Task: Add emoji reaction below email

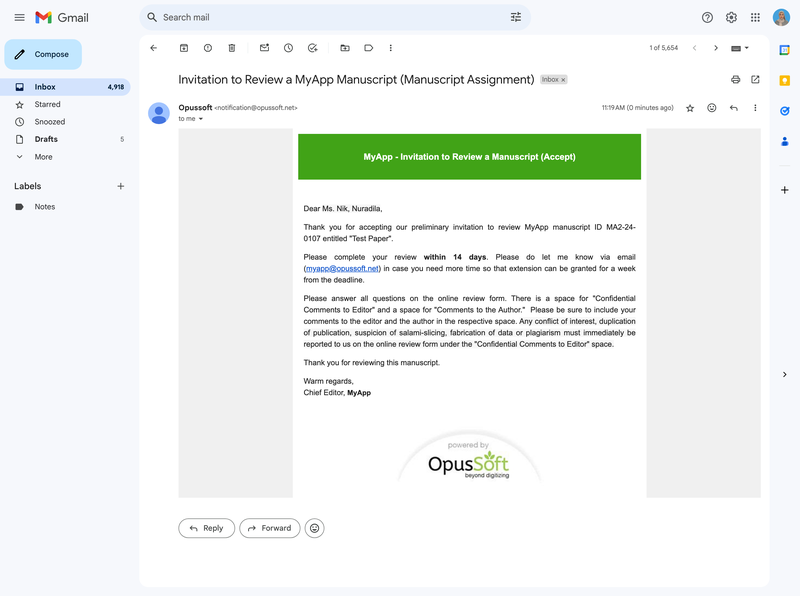Action: pos(314,528)
